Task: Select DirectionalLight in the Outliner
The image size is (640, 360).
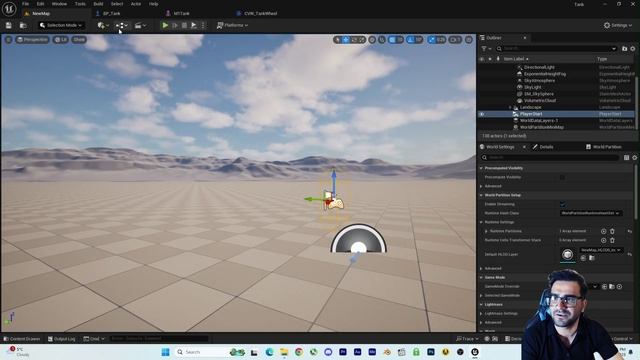Action: coord(539,67)
